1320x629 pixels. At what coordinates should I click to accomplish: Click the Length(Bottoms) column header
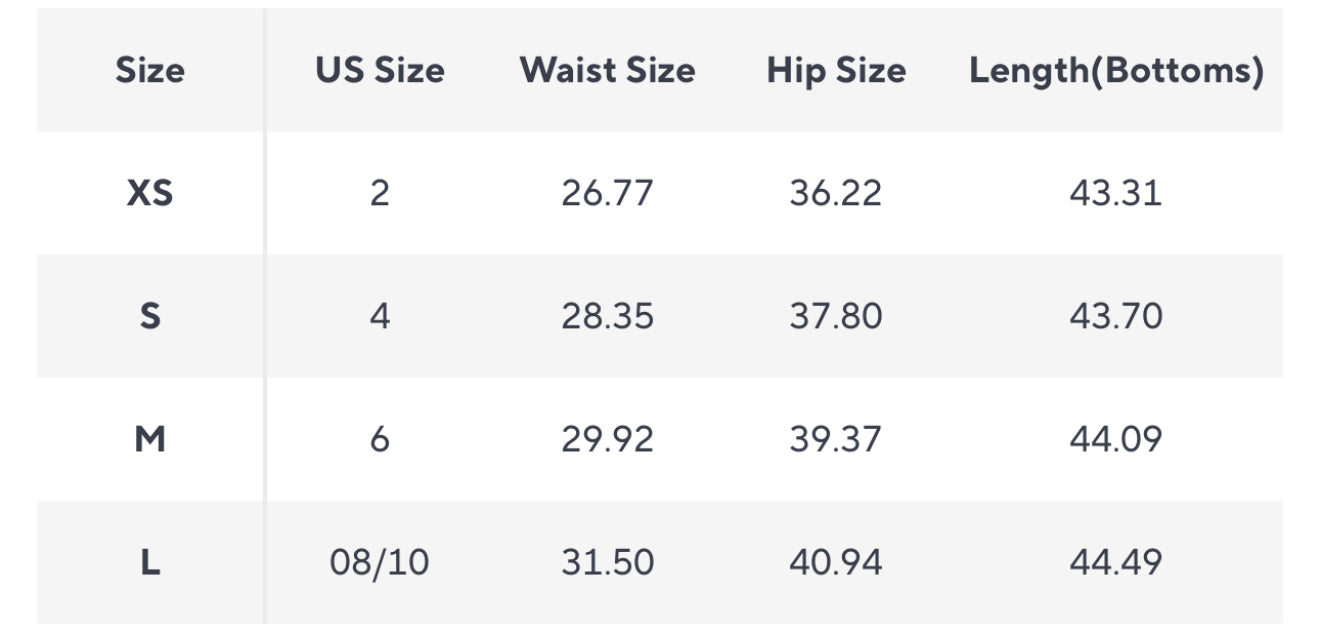(x=1116, y=70)
